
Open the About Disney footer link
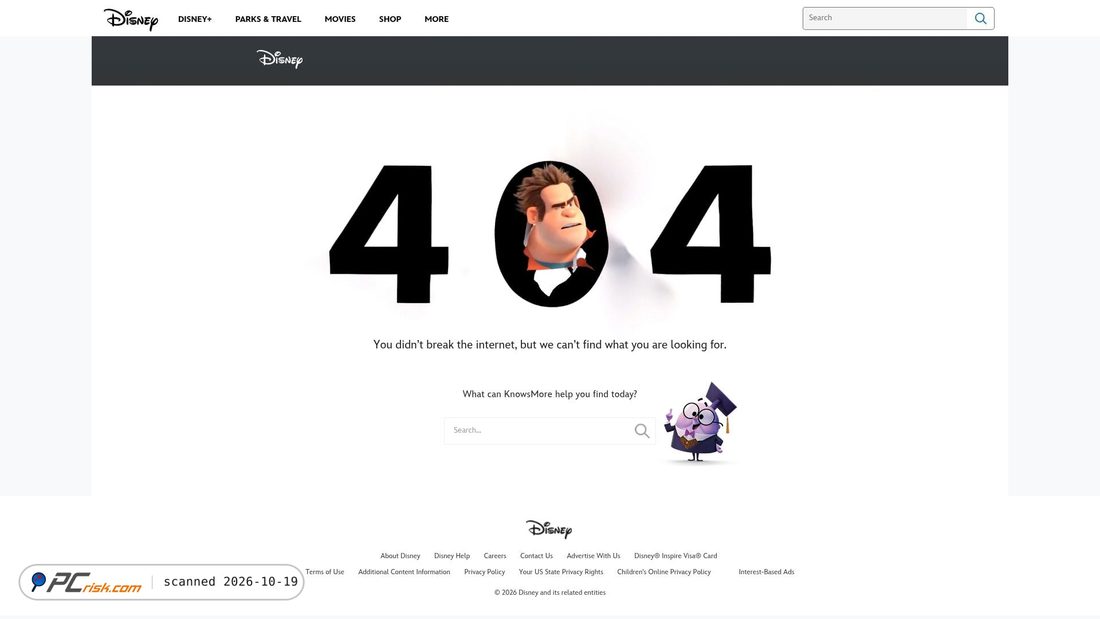[x=400, y=556]
